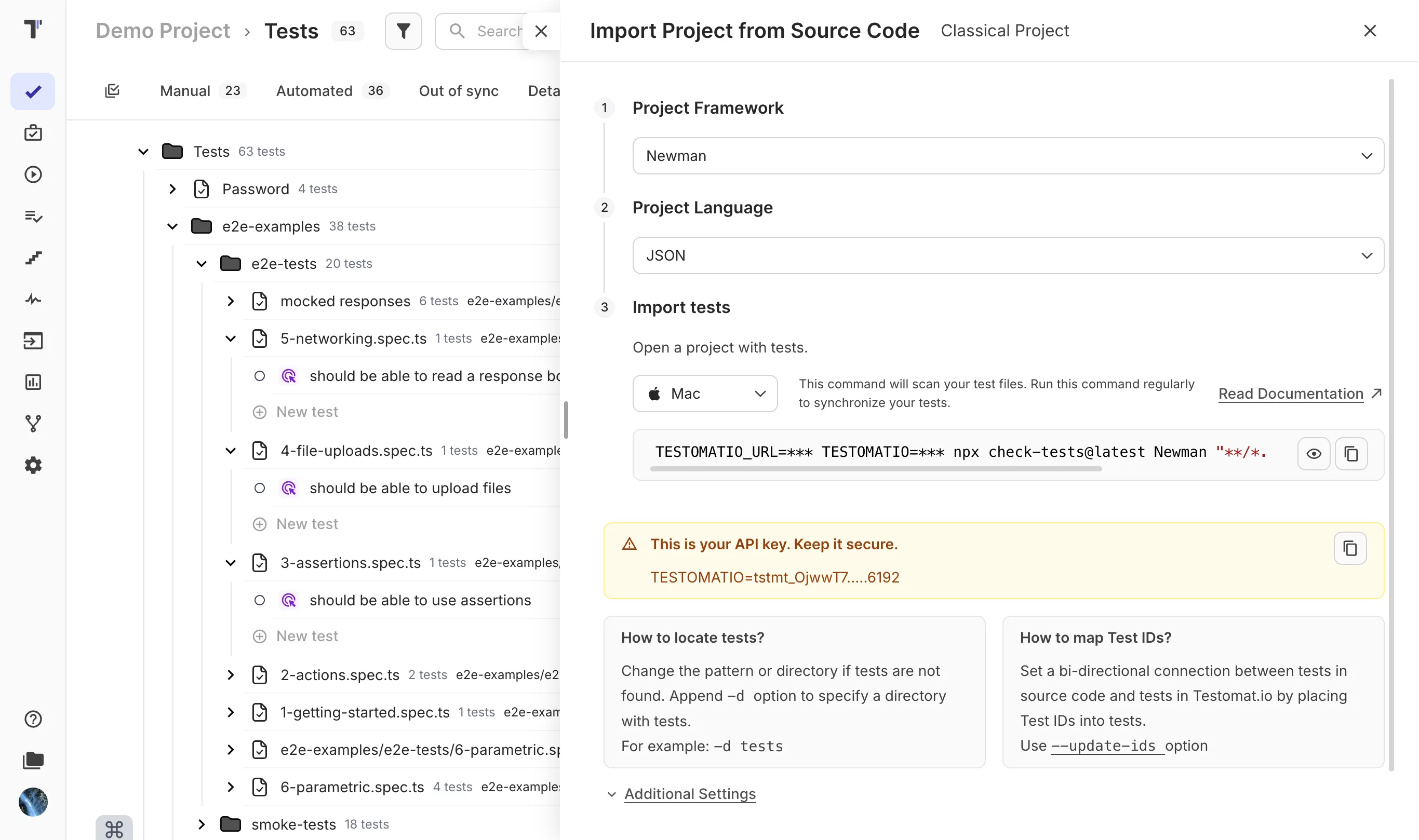This screenshot has width=1419, height=840.
Task: Open the user avatar profile
Action: pos(33,802)
